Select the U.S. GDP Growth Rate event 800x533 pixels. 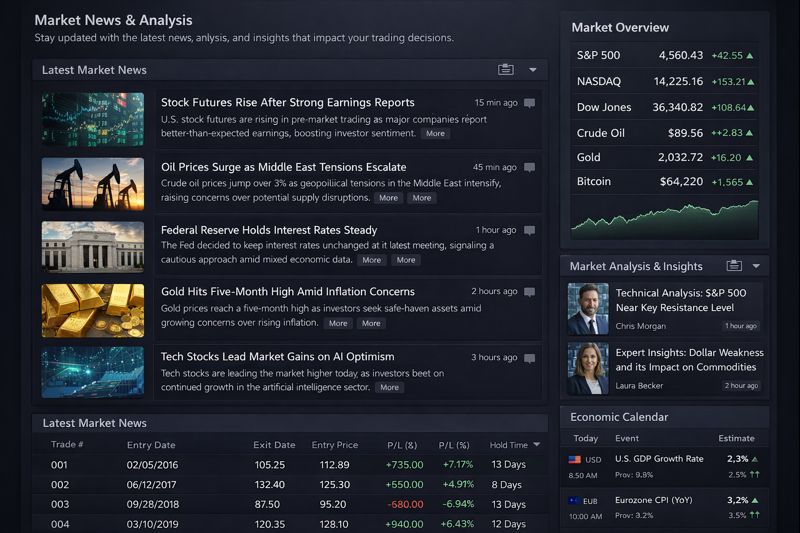coord(659,459)
